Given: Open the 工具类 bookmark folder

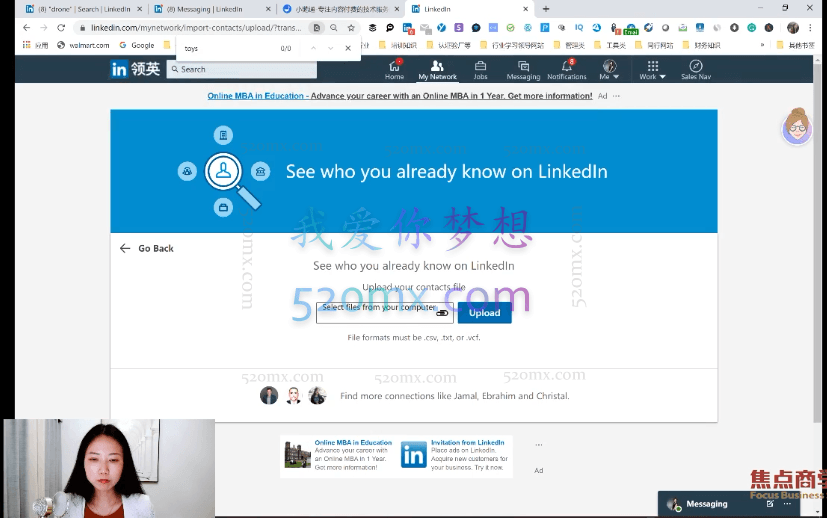Looking at the screenshot, I should click(610, 45).
